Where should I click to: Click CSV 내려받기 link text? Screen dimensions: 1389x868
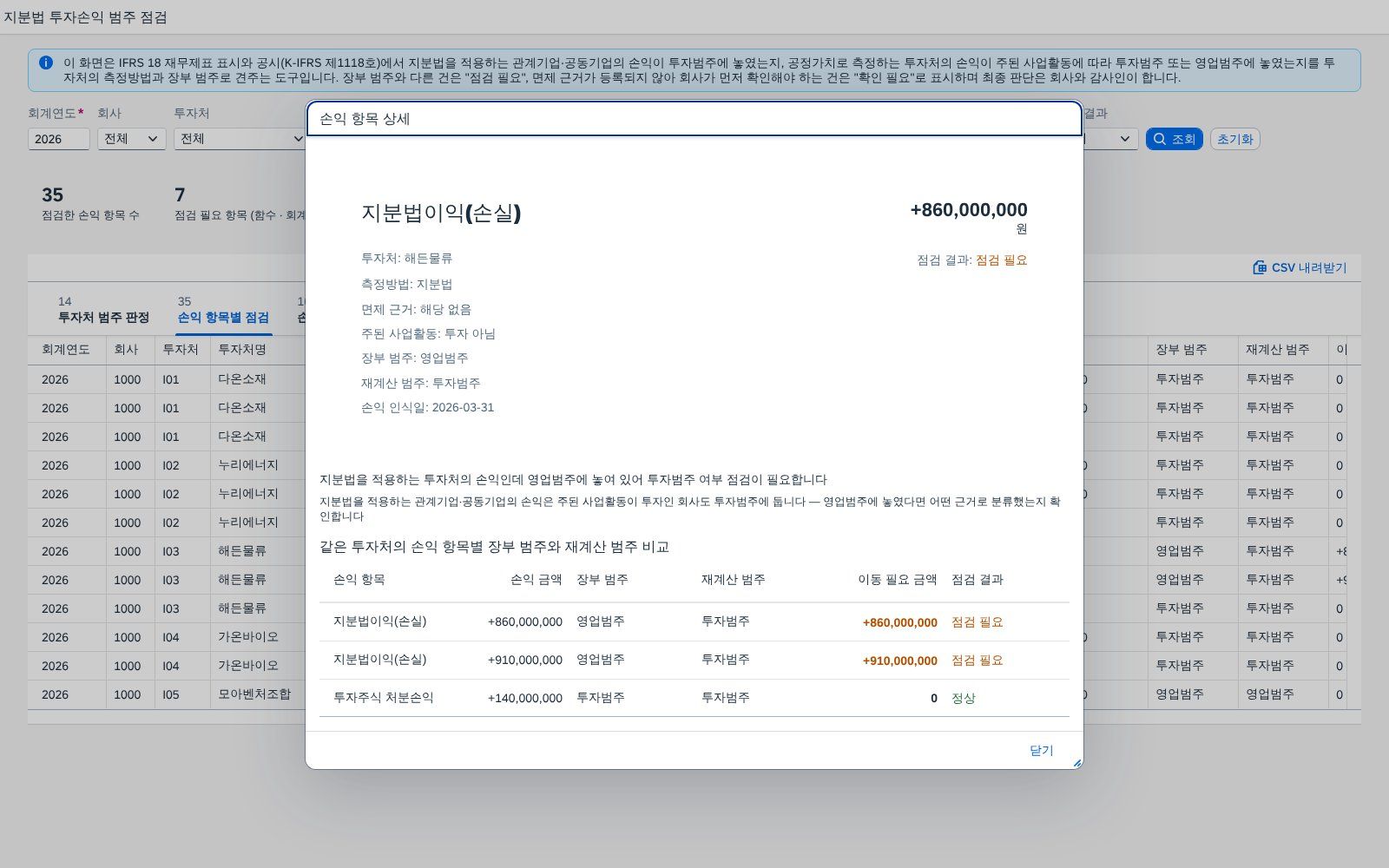tap(1309, 267)
